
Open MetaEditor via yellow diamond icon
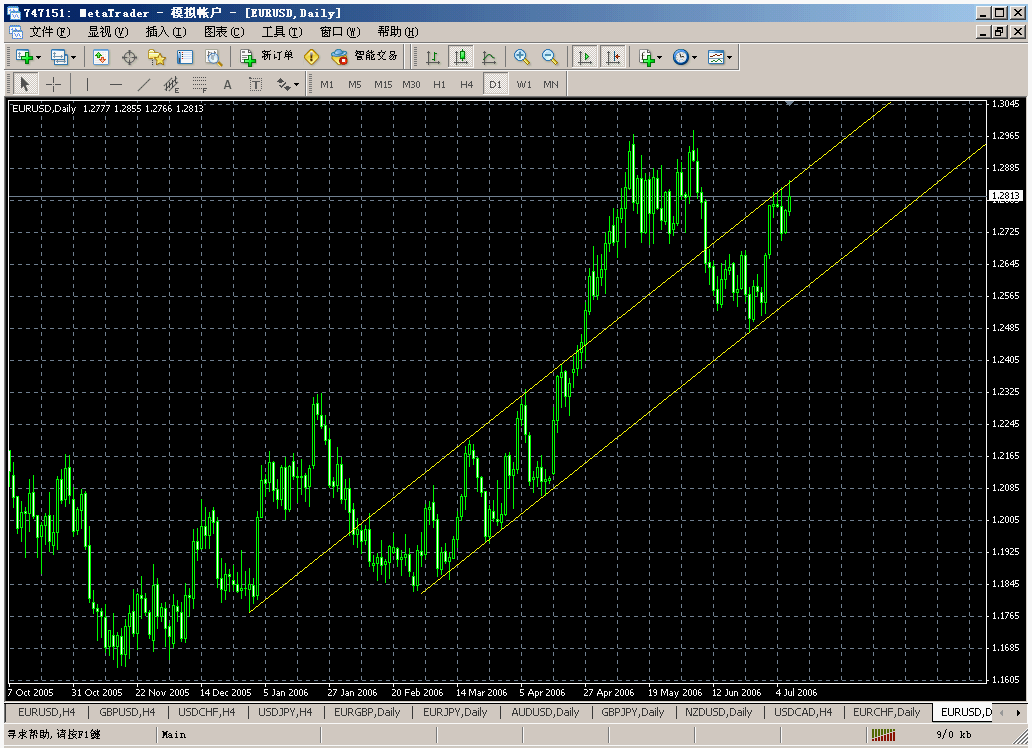[311, 57]
